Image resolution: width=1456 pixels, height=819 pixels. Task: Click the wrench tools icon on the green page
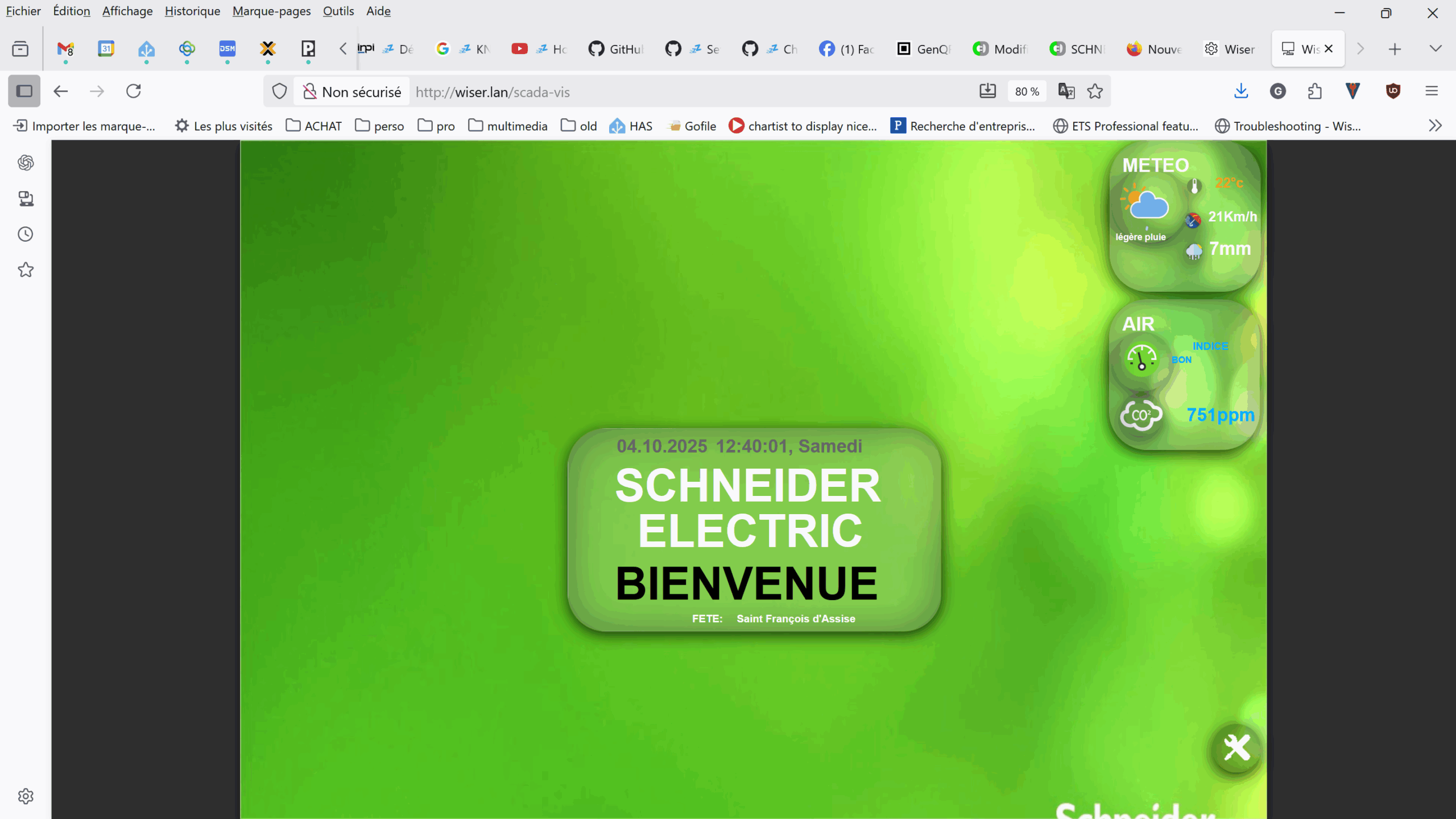coord(1236,747)
